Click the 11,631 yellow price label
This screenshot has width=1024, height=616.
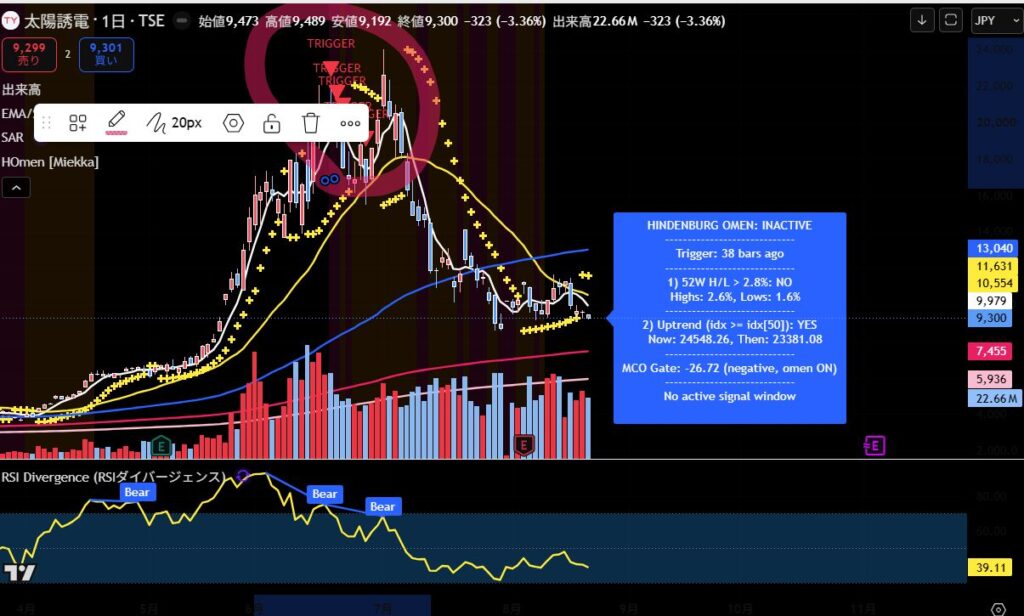click(x=994, y=266)
